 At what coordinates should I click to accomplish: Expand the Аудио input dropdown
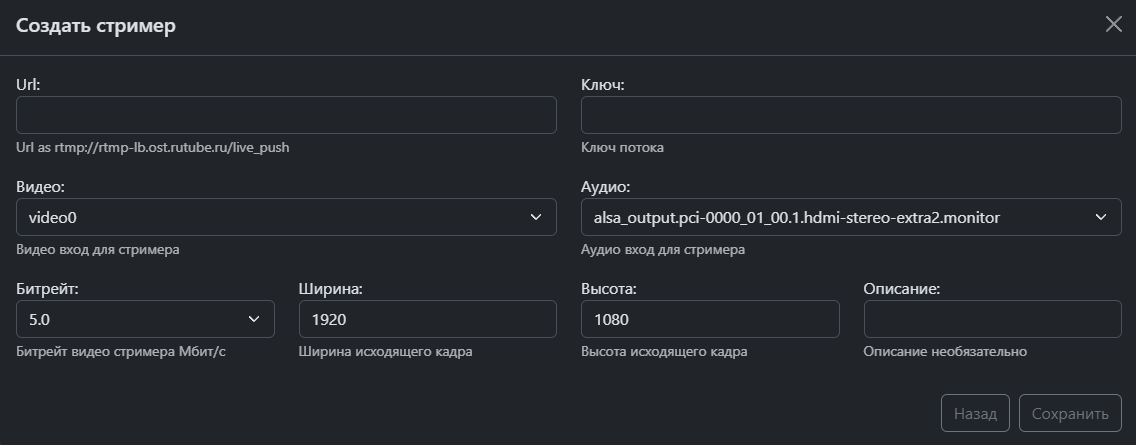[x=850, y=217]
